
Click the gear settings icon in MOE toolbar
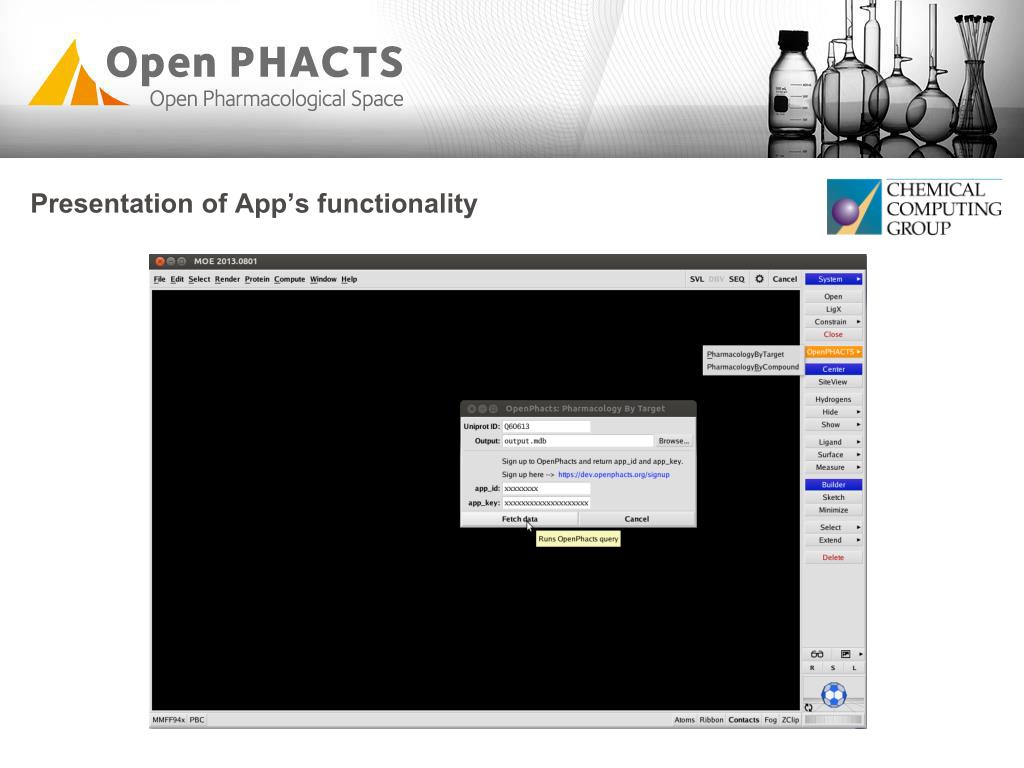pos(759,279)
